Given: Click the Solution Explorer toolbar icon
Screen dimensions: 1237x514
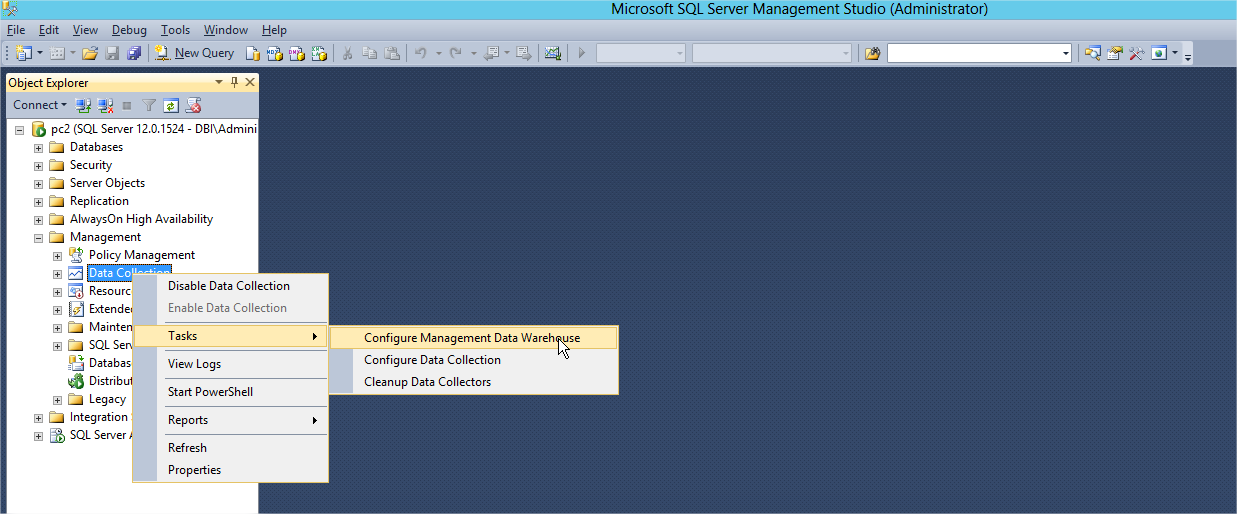Looking at the screenshot, I should point(1093,53).
